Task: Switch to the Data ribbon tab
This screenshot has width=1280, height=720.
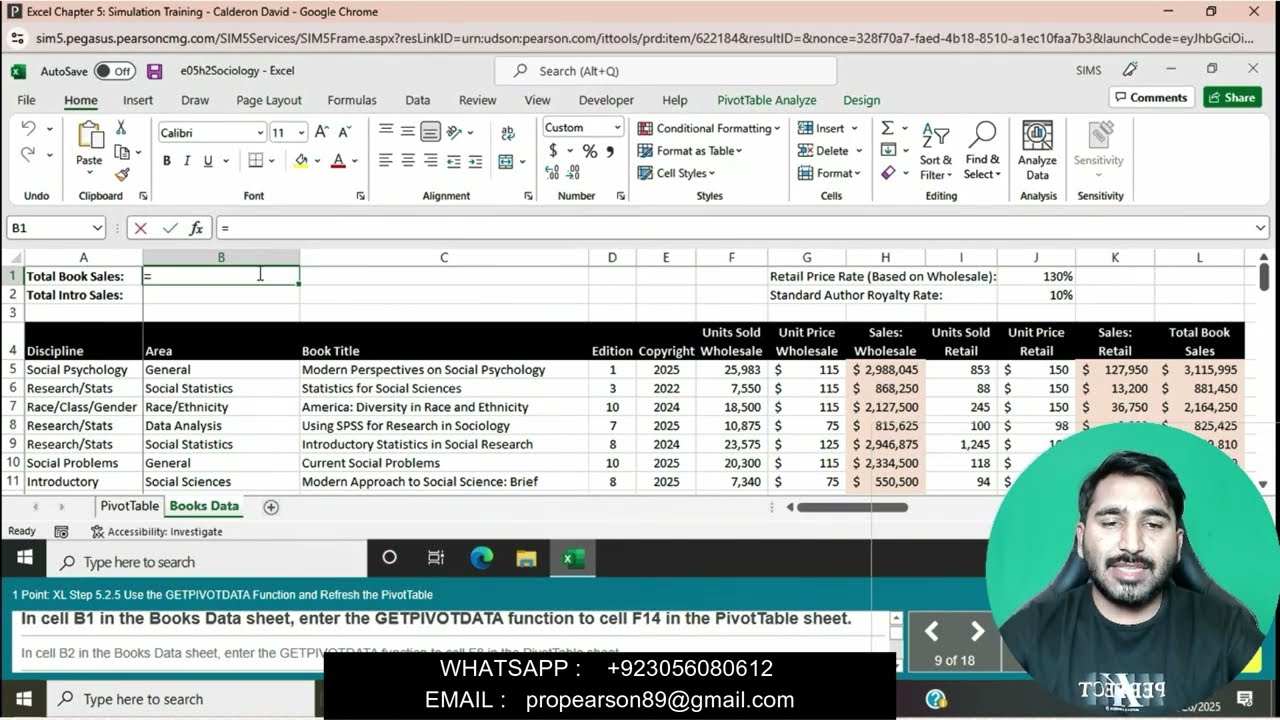Action: [418, 100]
